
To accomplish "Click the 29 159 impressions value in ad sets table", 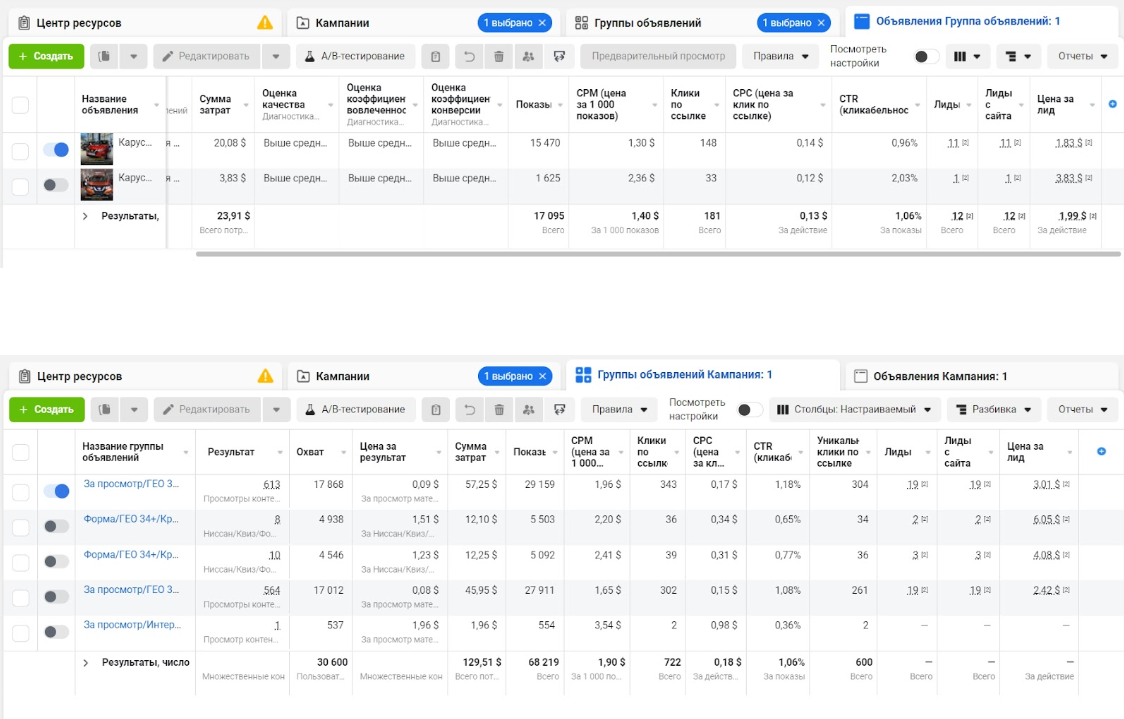I will (540, 485).
